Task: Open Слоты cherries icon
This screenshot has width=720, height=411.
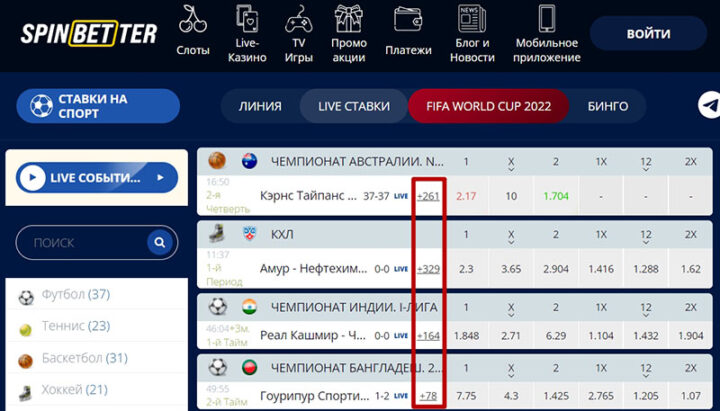Action: point(193,19)
